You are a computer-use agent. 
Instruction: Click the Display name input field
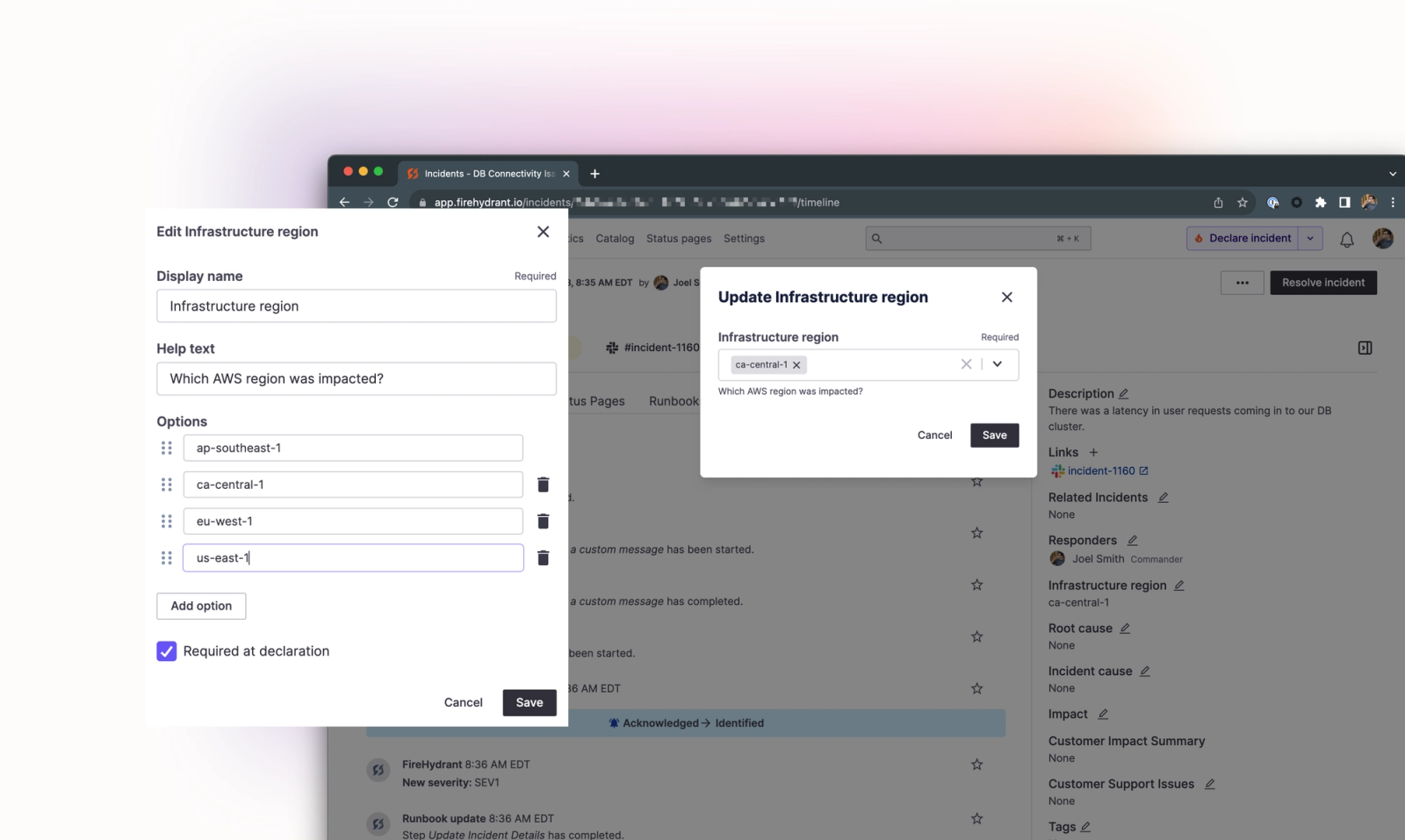point(357,306)
